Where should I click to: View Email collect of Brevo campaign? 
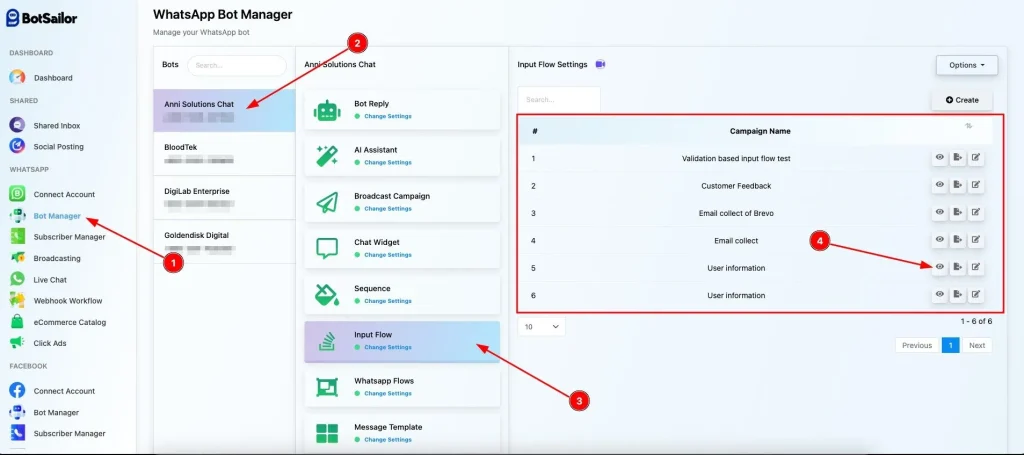click(x=939, y=213)
